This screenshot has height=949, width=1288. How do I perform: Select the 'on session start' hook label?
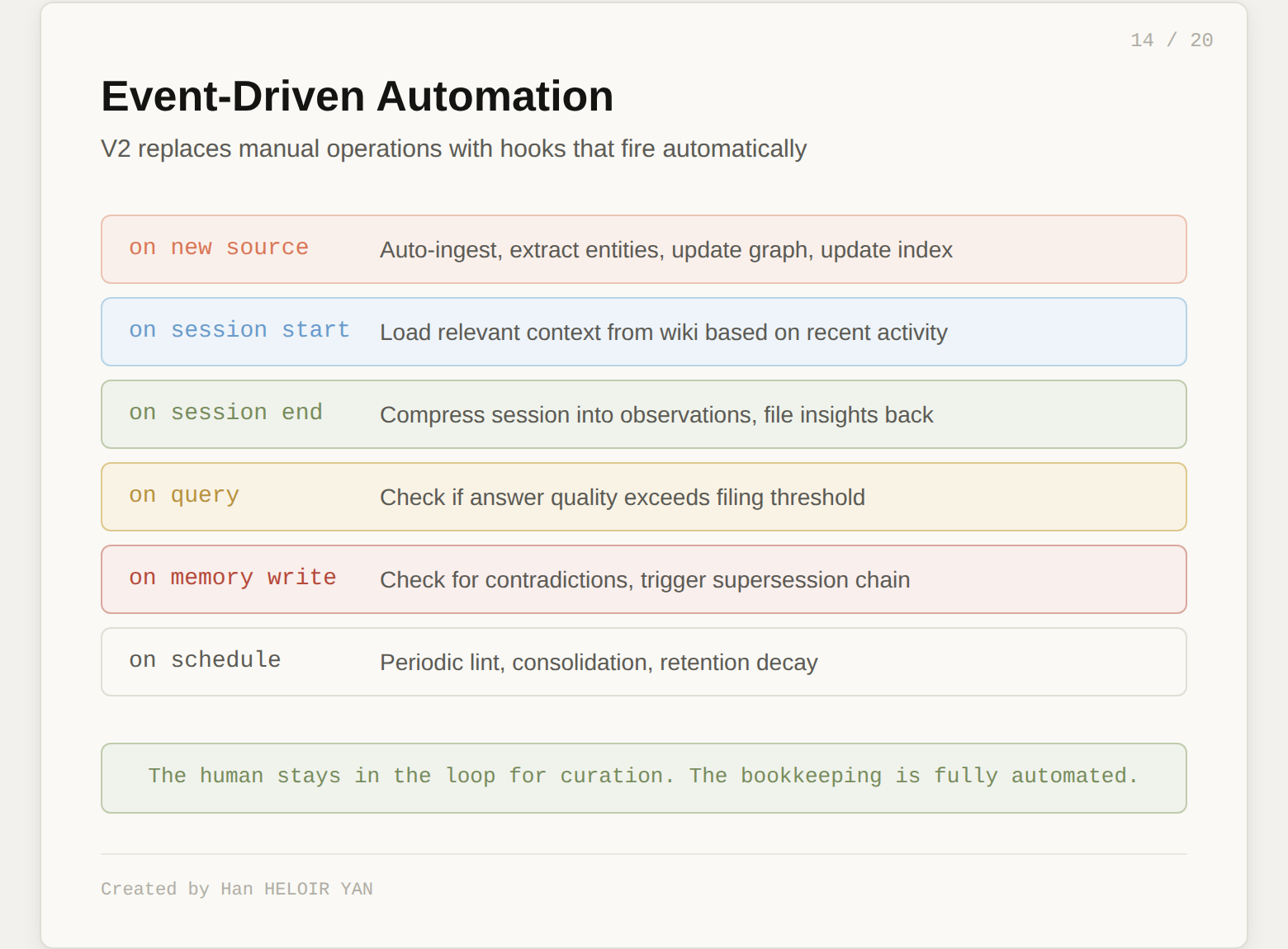[239, 330]
